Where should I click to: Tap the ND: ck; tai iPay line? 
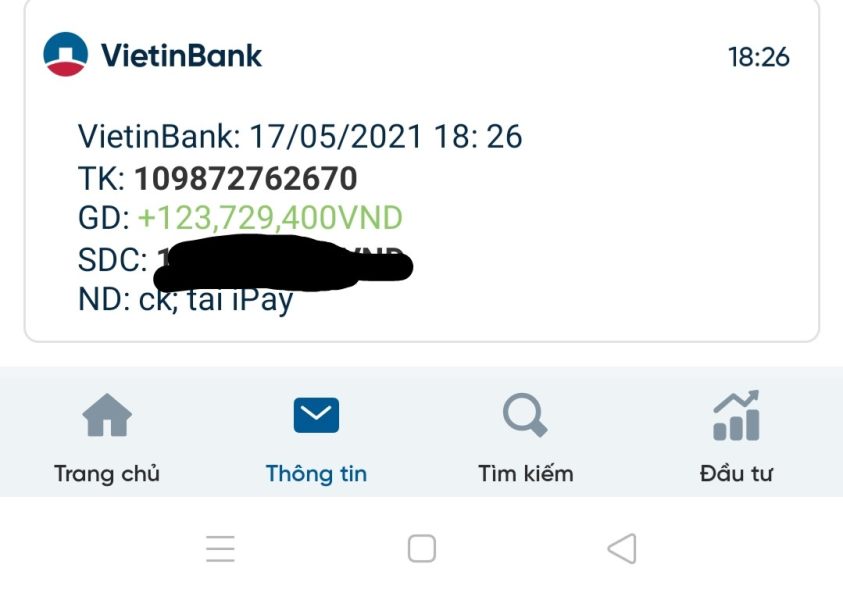[x=185, y=299]
